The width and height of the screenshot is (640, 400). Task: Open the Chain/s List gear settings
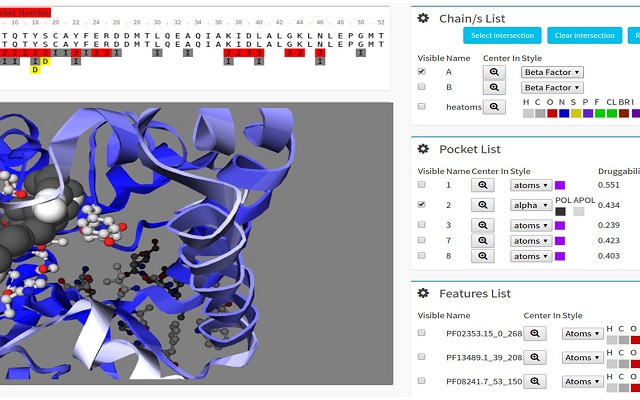tap(423, 18)
